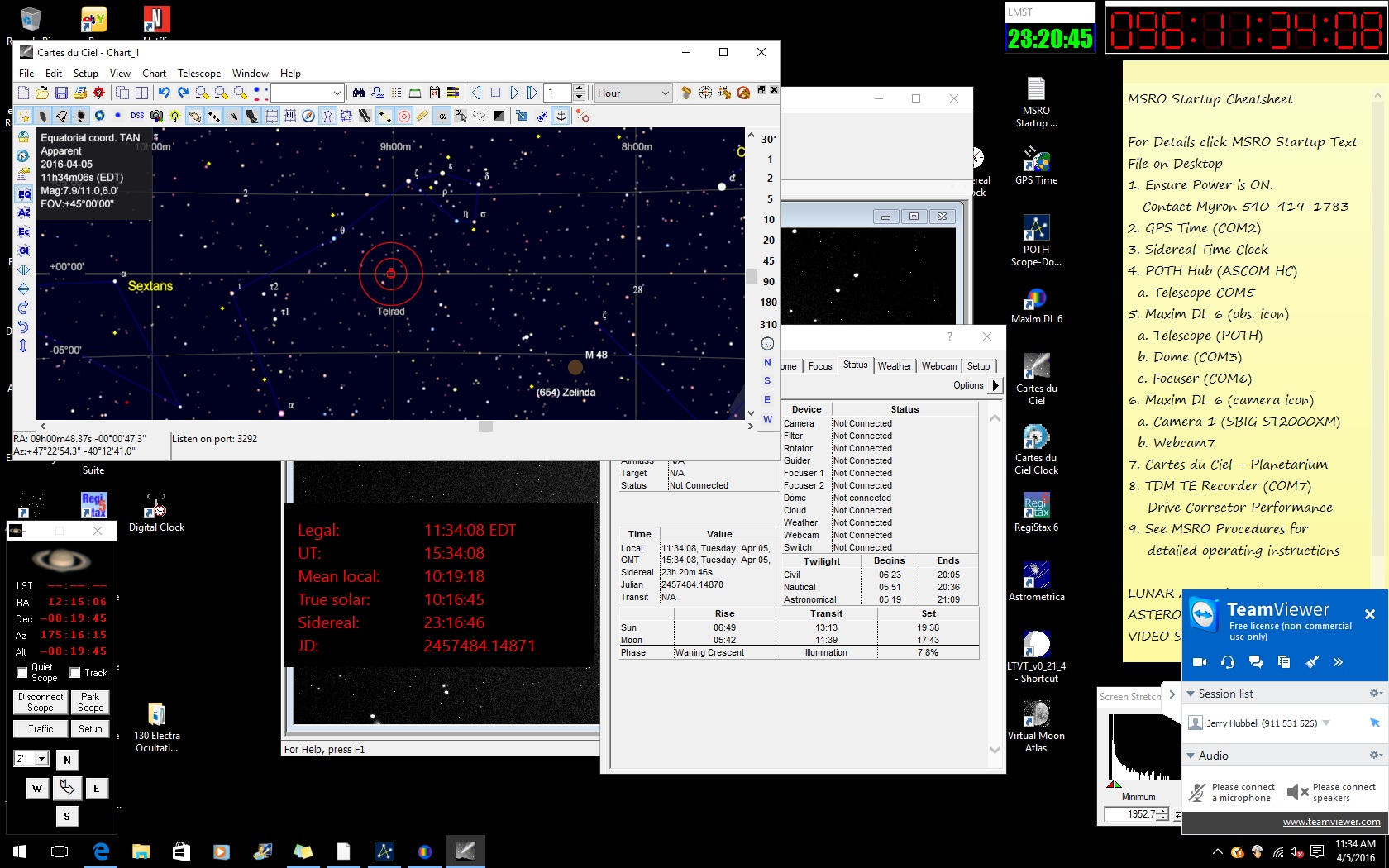The image size is (1389, 868).
Task: Click the Options arrow in the observatory panel
Action: 995,385
